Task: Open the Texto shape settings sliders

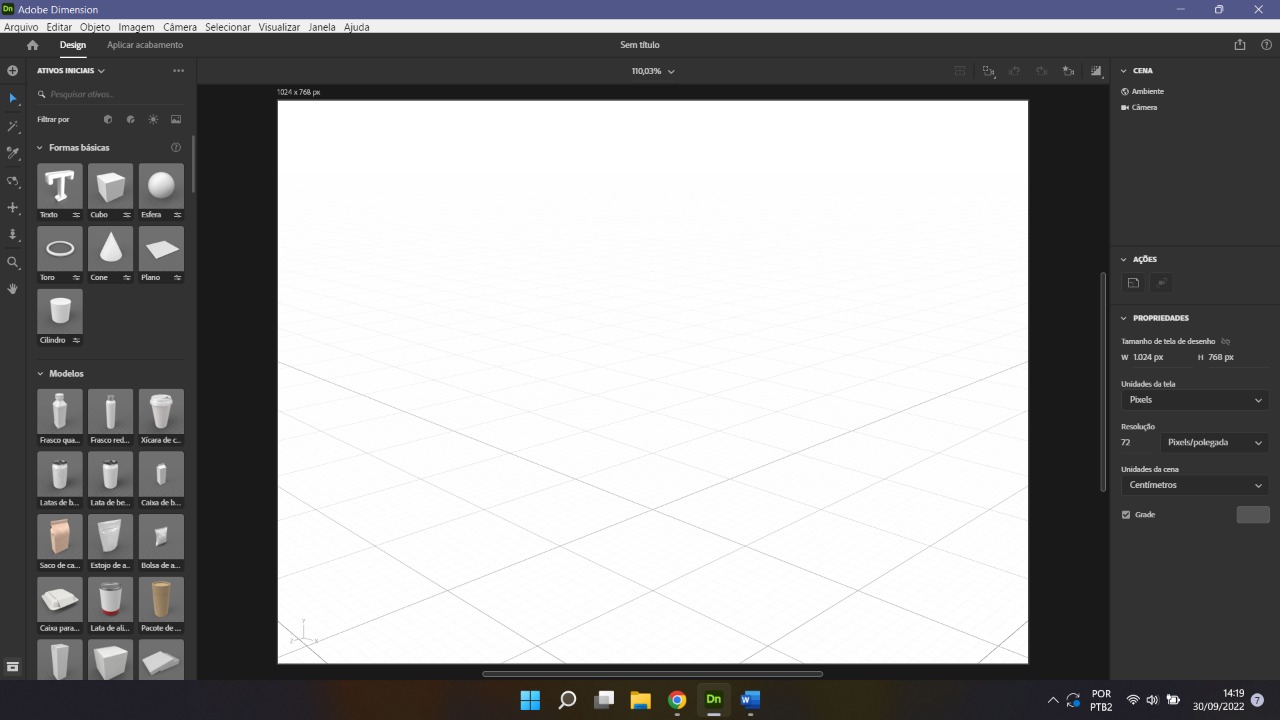Action: tap(76, 215)
